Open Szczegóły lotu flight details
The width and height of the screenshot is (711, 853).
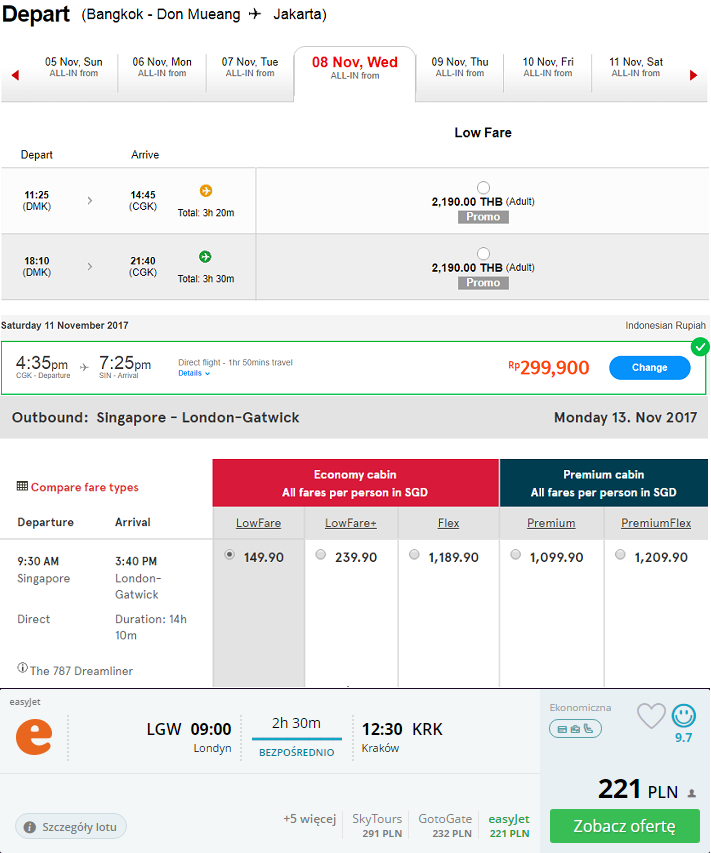tap(71, 827)
